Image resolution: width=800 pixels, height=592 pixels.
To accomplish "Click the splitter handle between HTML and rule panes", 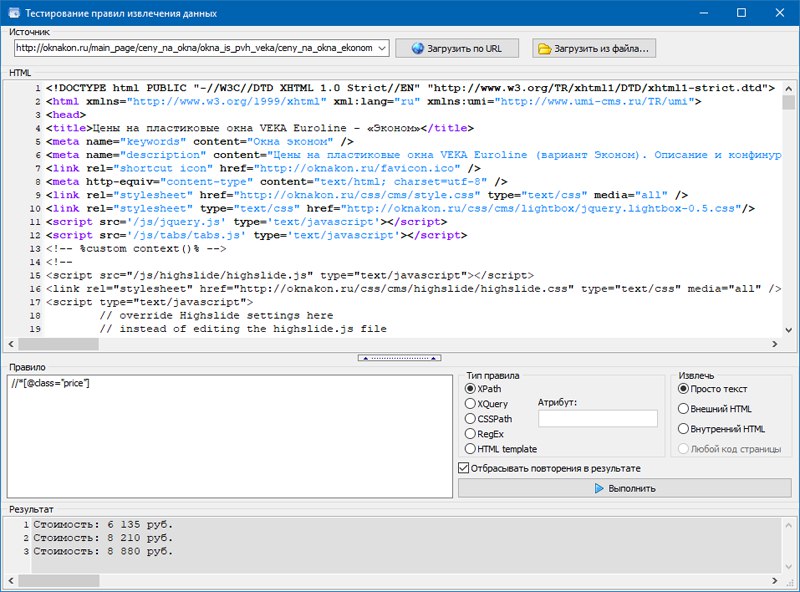I will (399, 358).
